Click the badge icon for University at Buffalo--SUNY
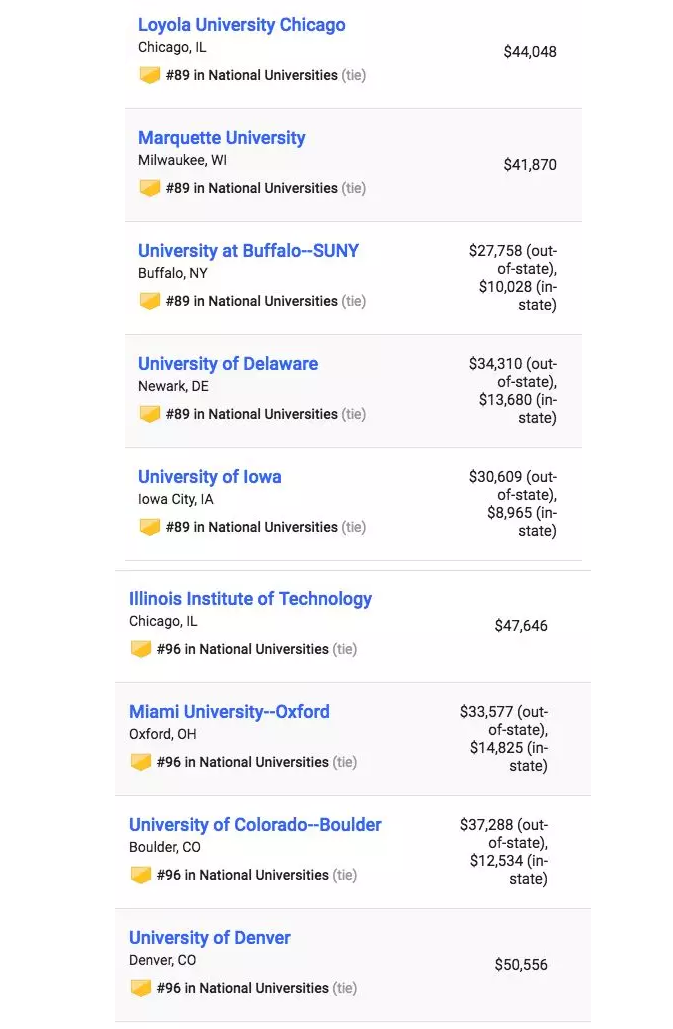673x1029 pixels. click(x=150, y=301)
